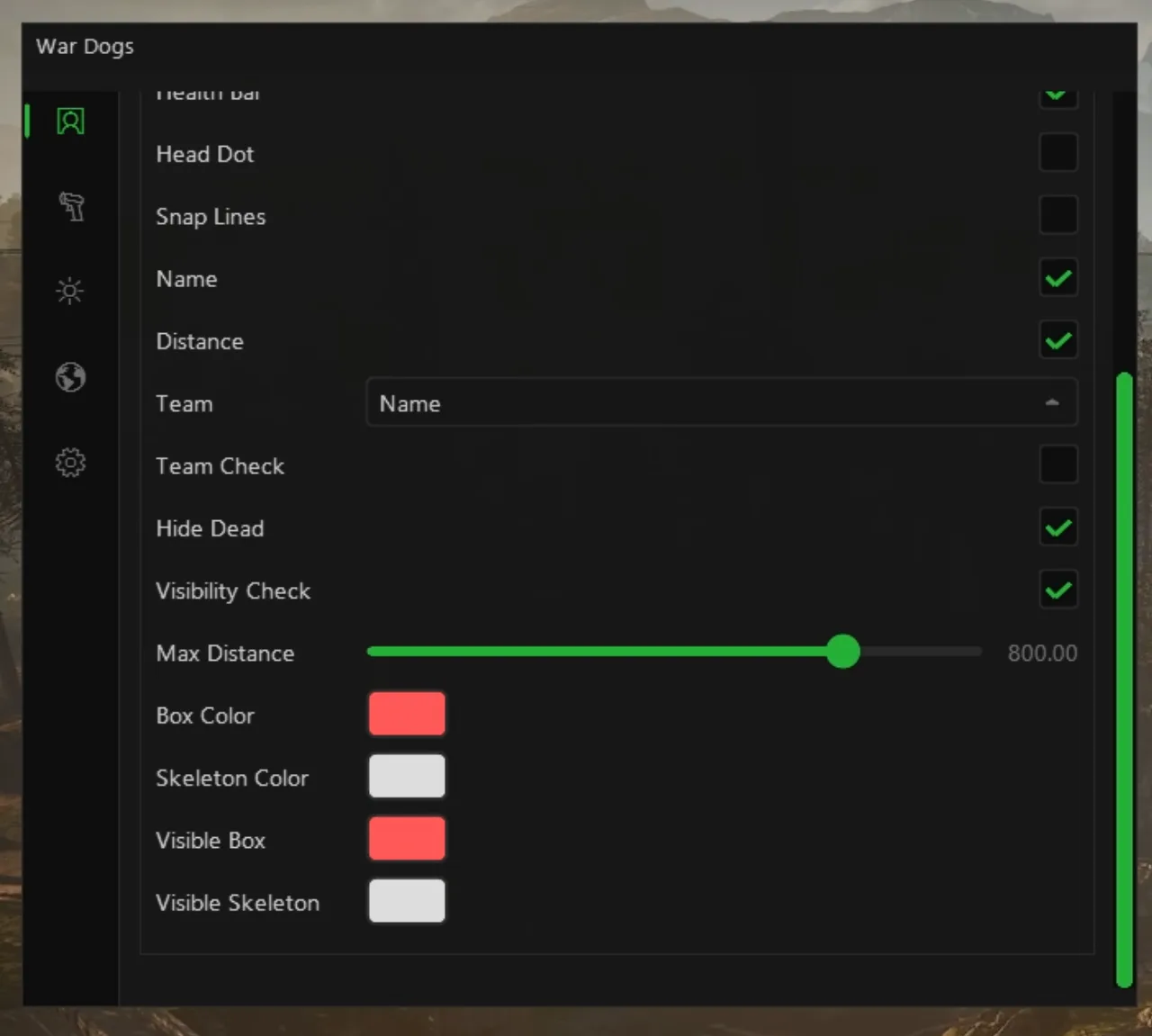Enable the Snap Lines checkbox
Screen dimensions: 1152x1036
pos(1058,215)
